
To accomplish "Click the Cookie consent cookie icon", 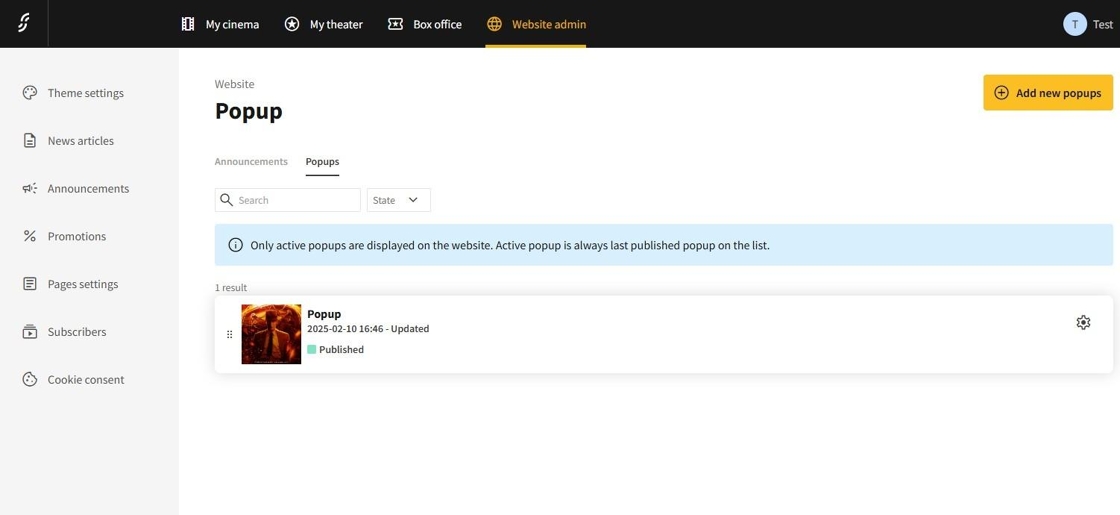I will (30, 379).
